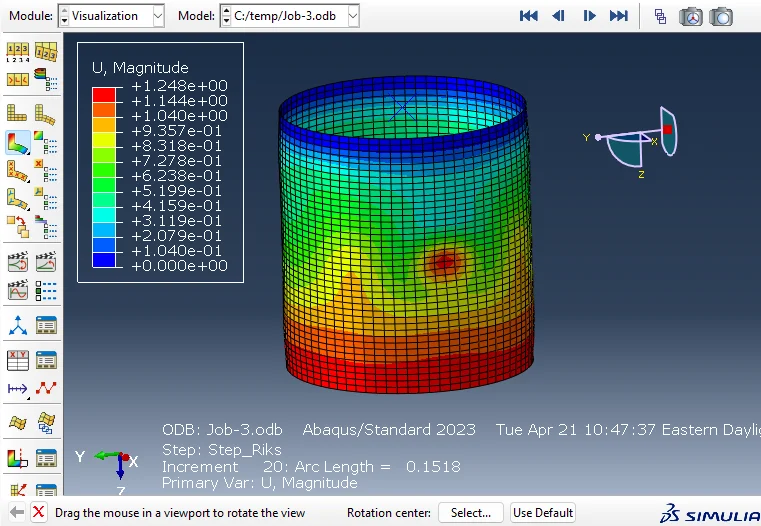This screenshot has height=526, width=761.
Task: Click the Animate Scale Factor icon
Action: [x=18, y=262]
